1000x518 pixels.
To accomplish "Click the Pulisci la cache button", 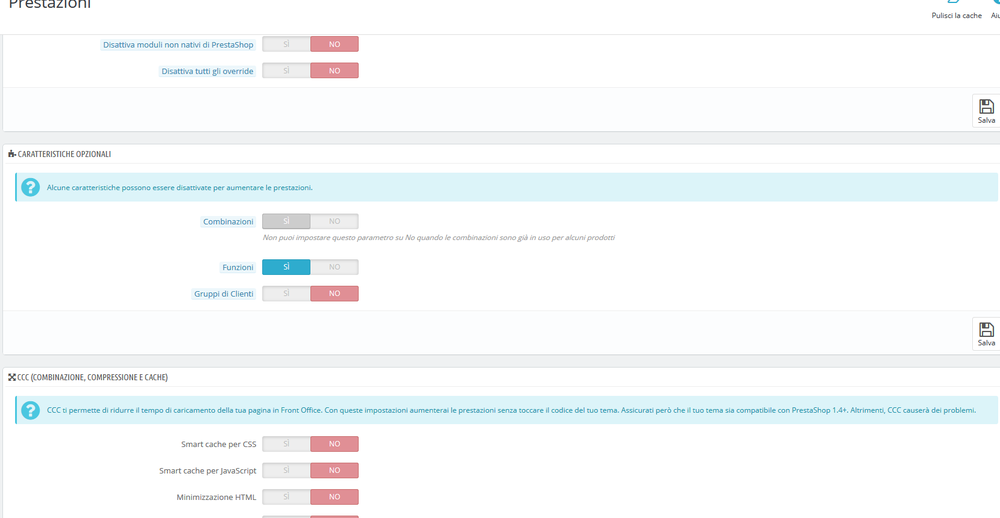I will pyautogui.click(x=956, y=10).
